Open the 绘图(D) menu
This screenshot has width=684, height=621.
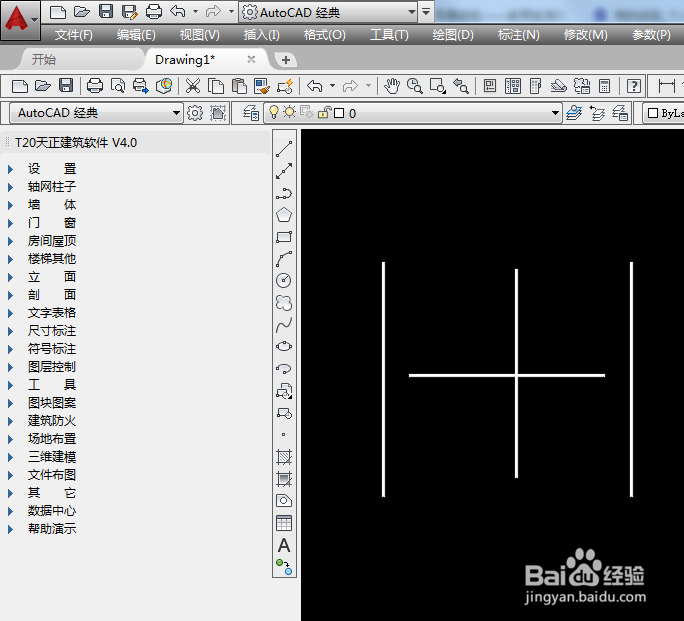[453, 34]
